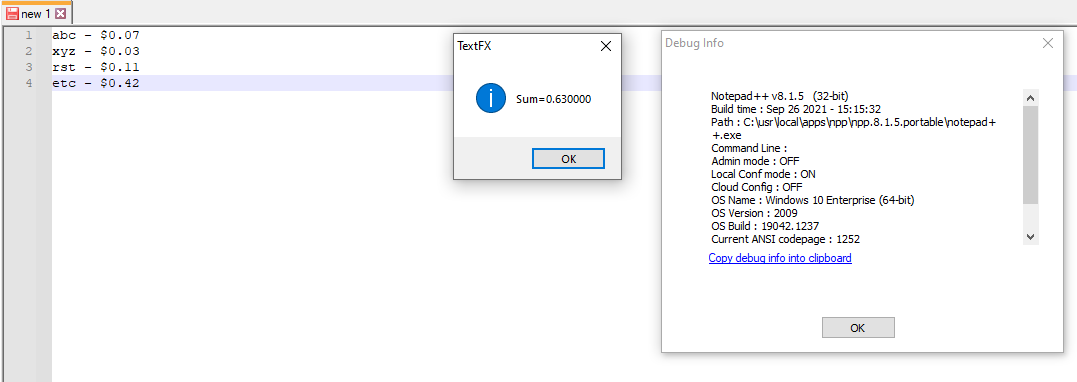Click the 'OS Build : 19042.1237' line

pos(765,226)
